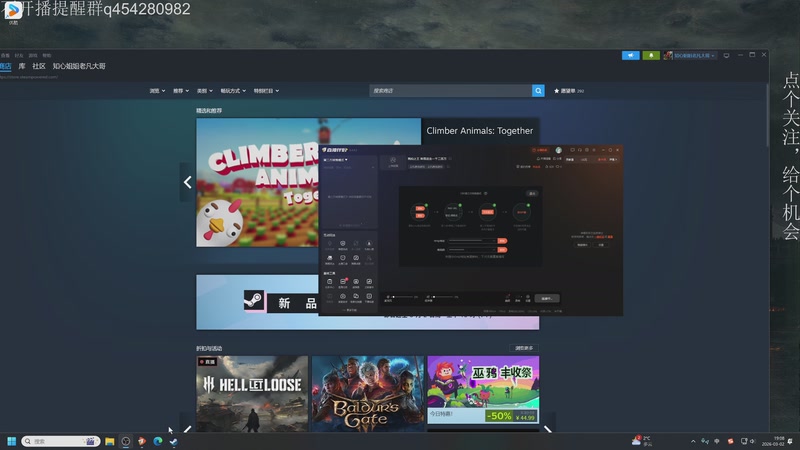Click Windows taskbar search box
The width and height of the screenshot is (800, 450).
pos(60,441)
